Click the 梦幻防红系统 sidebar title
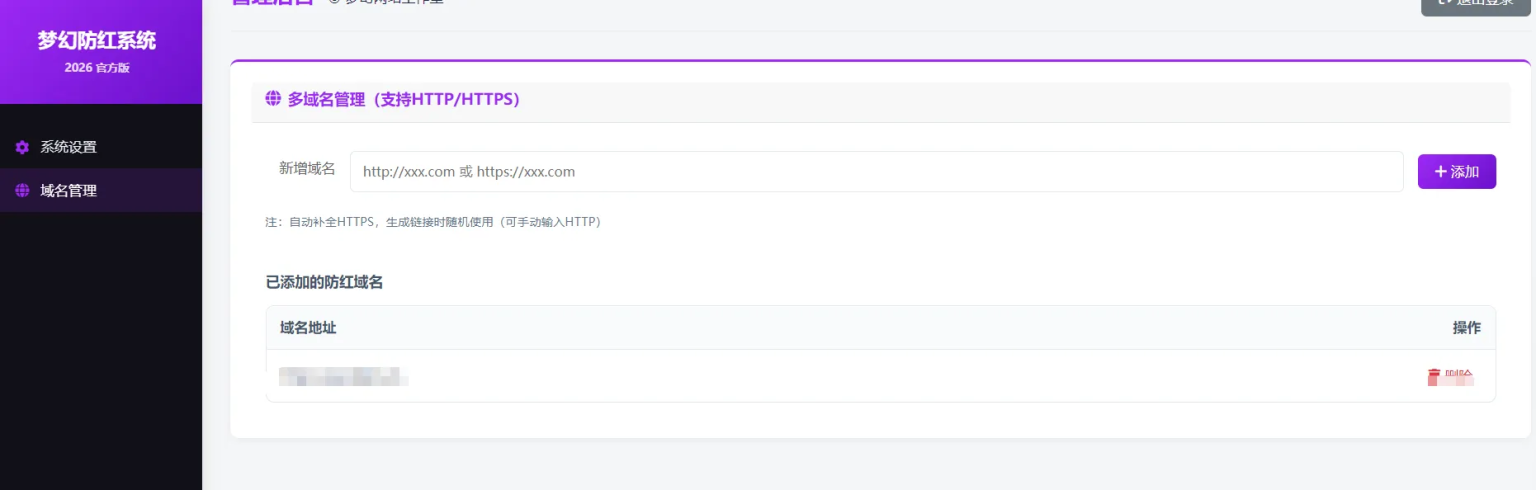 (x=97, y=41)
